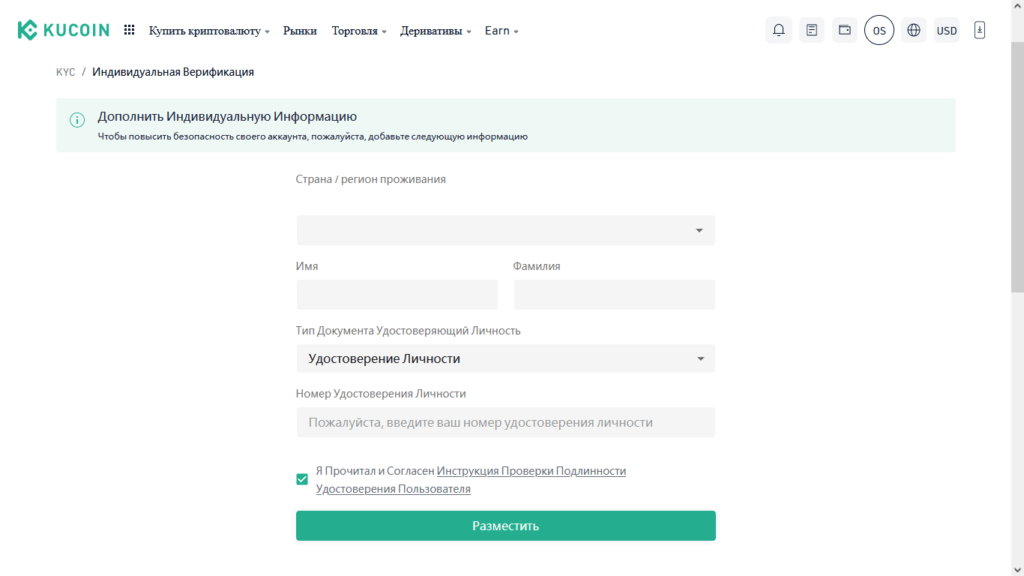Screen dimensions: 1024x576
Task: Open the Тип Документа dropdown
Action: pyautogui.click(x=505, y=358)
